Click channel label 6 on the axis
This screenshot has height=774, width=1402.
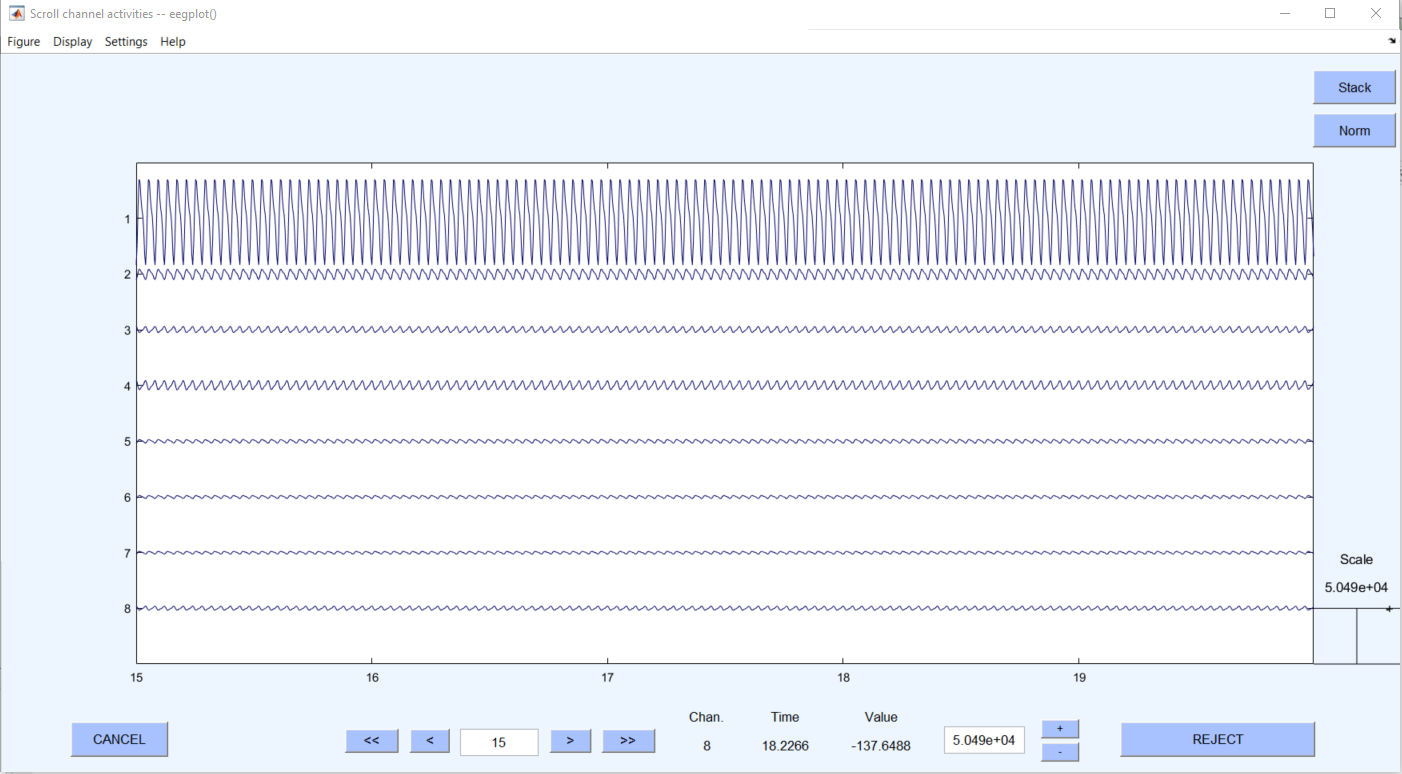coord(128,497)
